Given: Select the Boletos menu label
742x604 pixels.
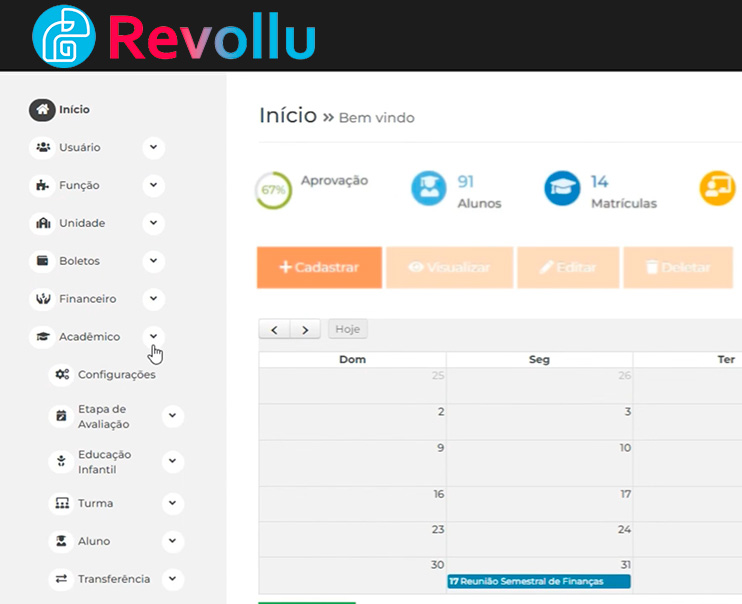Looking at the screenshot, I should point(80,261).
